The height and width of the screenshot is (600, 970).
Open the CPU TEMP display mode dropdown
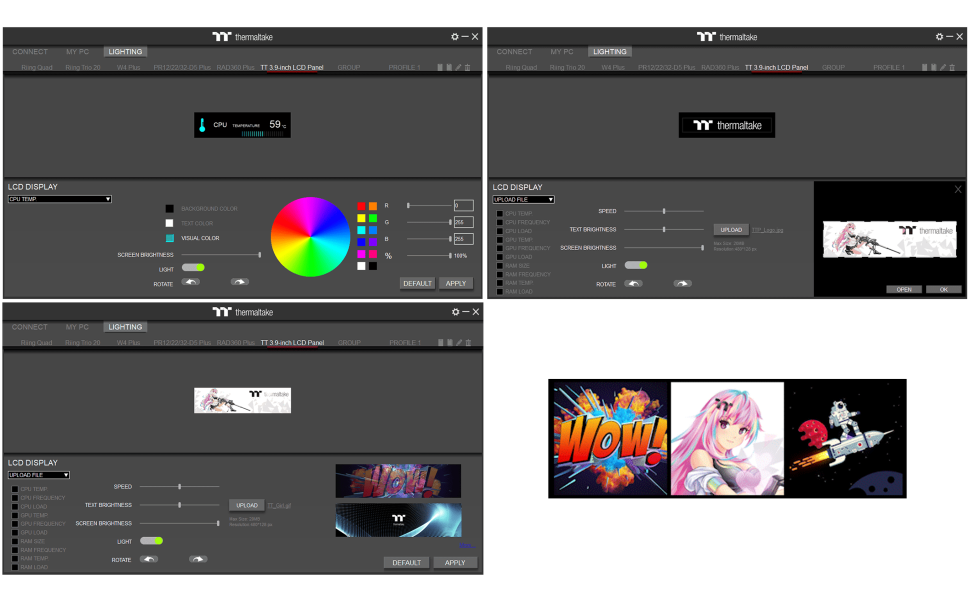tap(59, 199)
